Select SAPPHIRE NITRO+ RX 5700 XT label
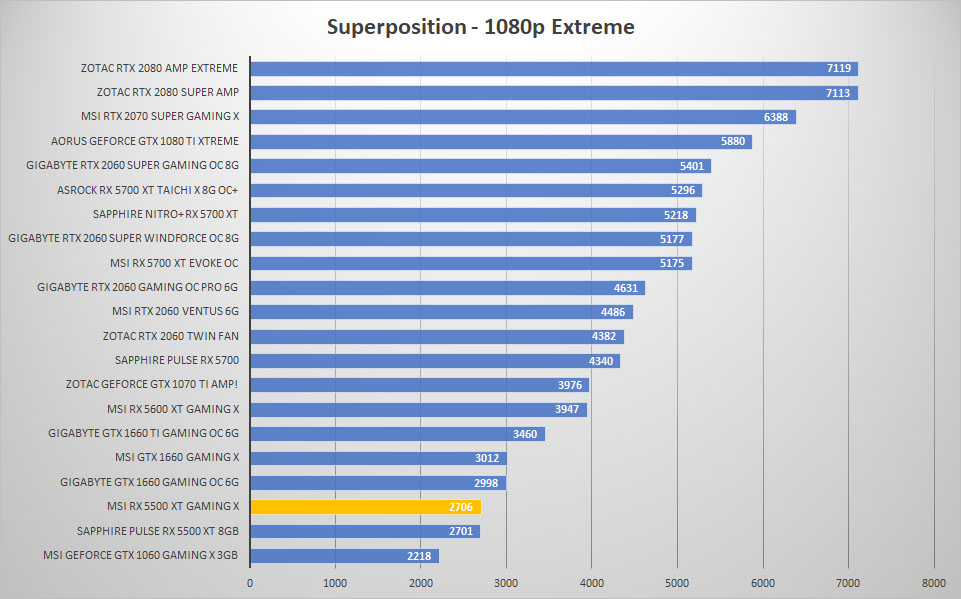Screen dimensions: 961x599 click(x=165, y=214)
